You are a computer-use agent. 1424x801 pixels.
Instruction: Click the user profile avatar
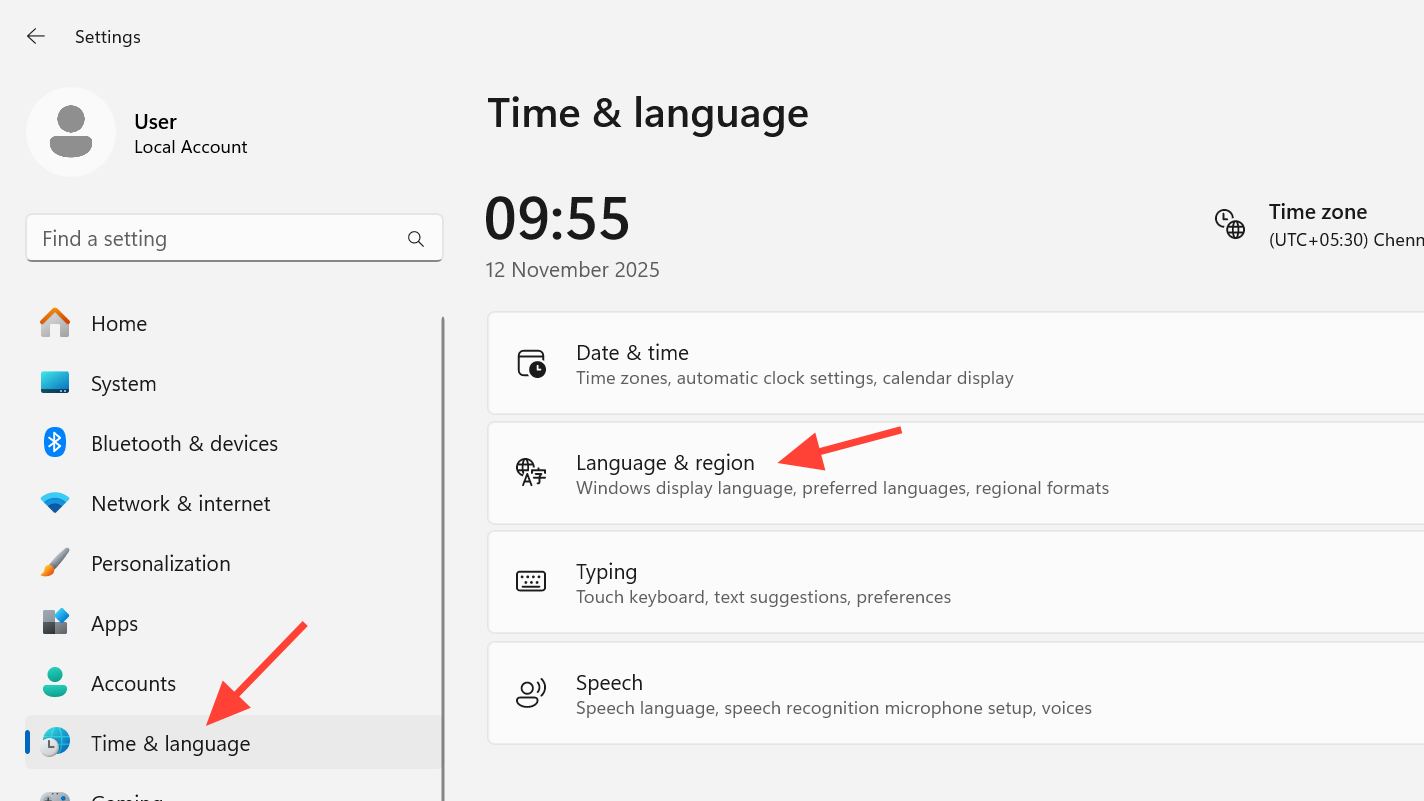(71, 132)
